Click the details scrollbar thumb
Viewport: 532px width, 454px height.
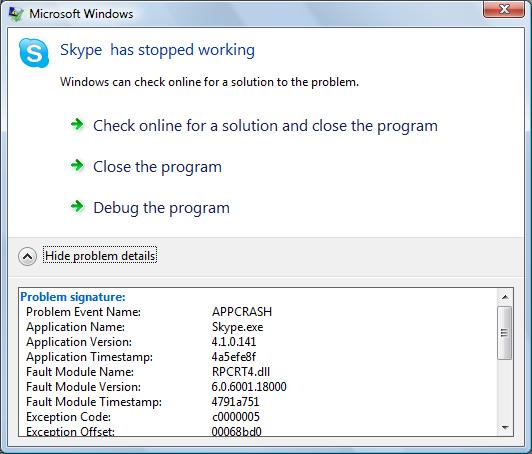(x=505, y=333)
